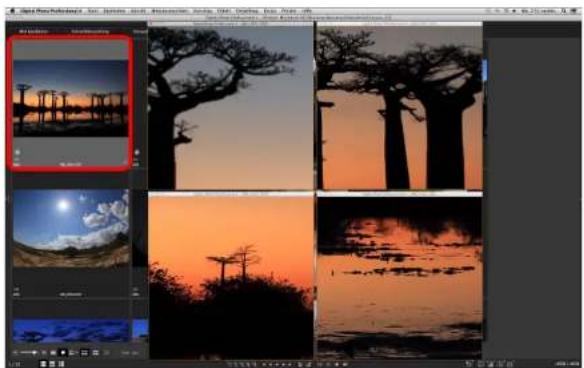Select the fisheye sun and clouds thumbnail
This screenshot has width=584, height=368.
click(71, 228)
